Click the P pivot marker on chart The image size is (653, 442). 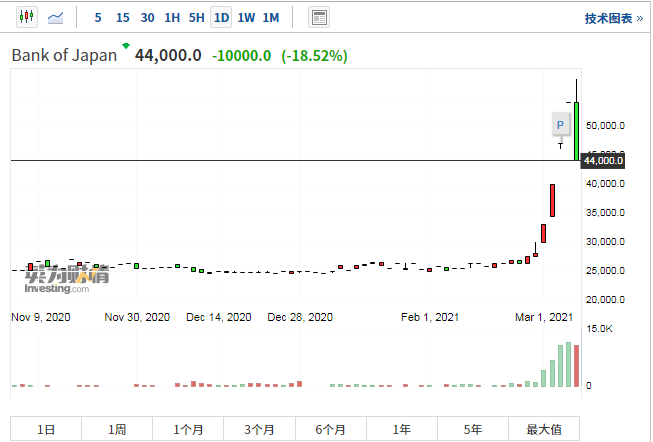(561, 125)
